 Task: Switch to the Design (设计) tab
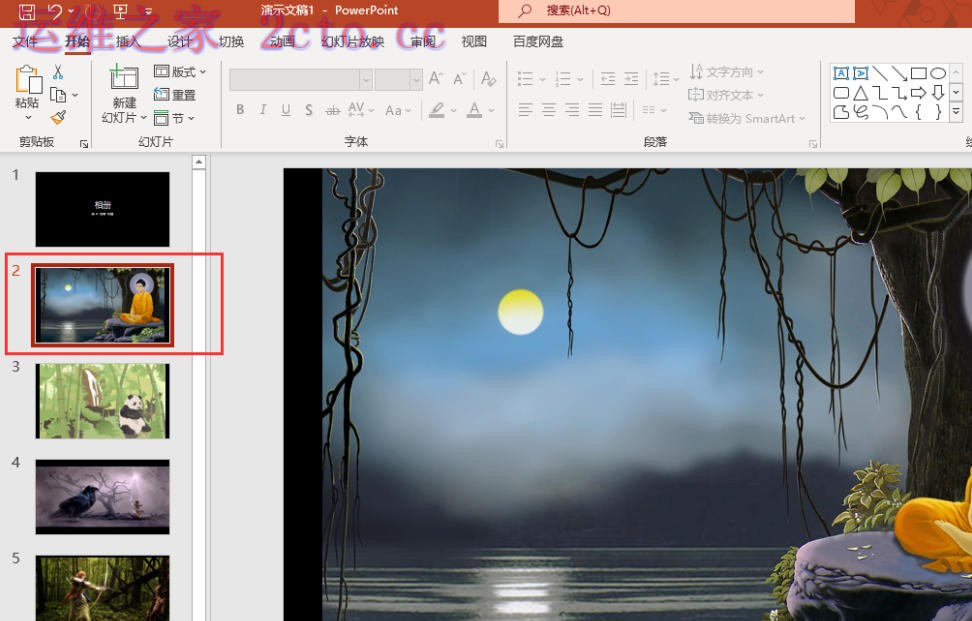click(x=180, y=42)
